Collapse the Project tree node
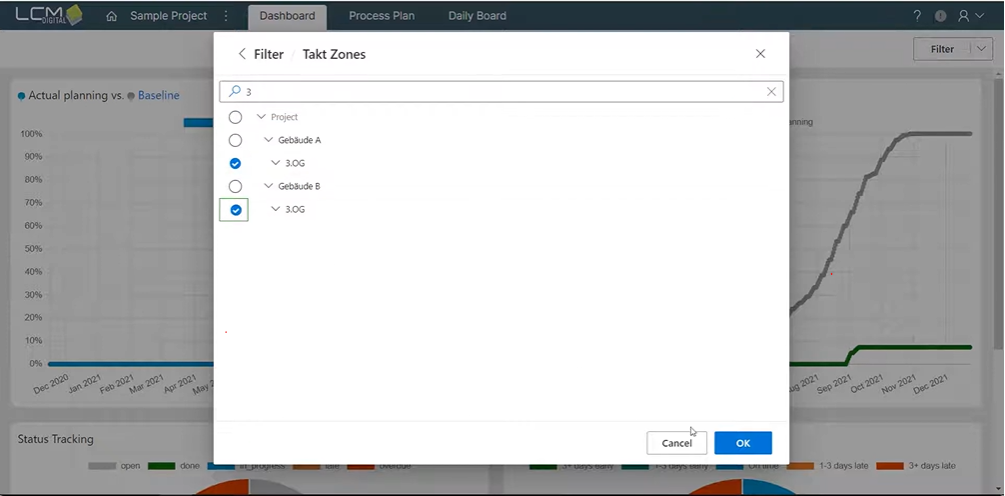Image resolution: width=1005 pixels, height=496 pixels. click(x=261, y=117)
